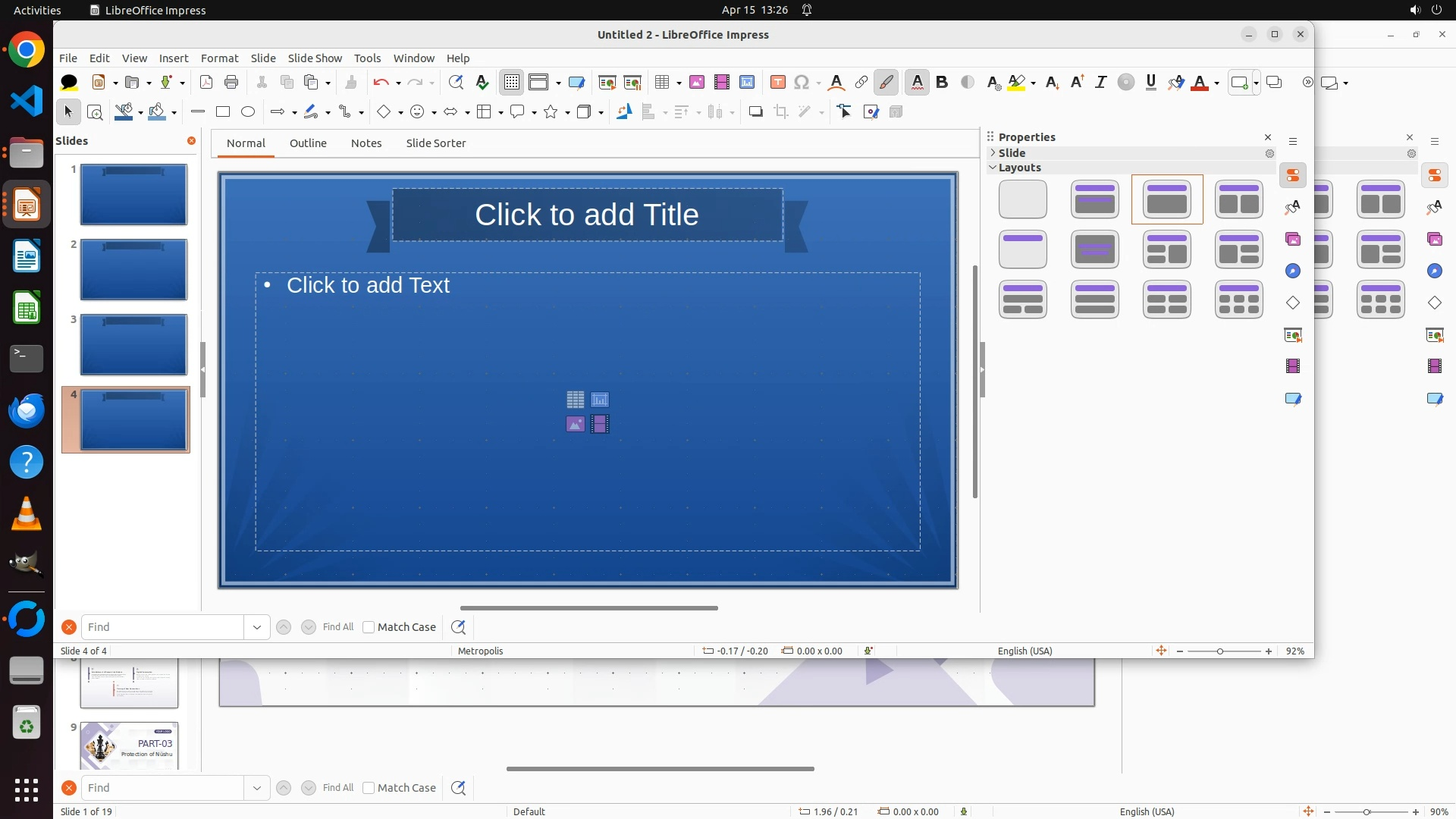Toggle Display Grid toolbar icon
The height and width of the screenshot is (819, 1456).
[x=512, y=82]
